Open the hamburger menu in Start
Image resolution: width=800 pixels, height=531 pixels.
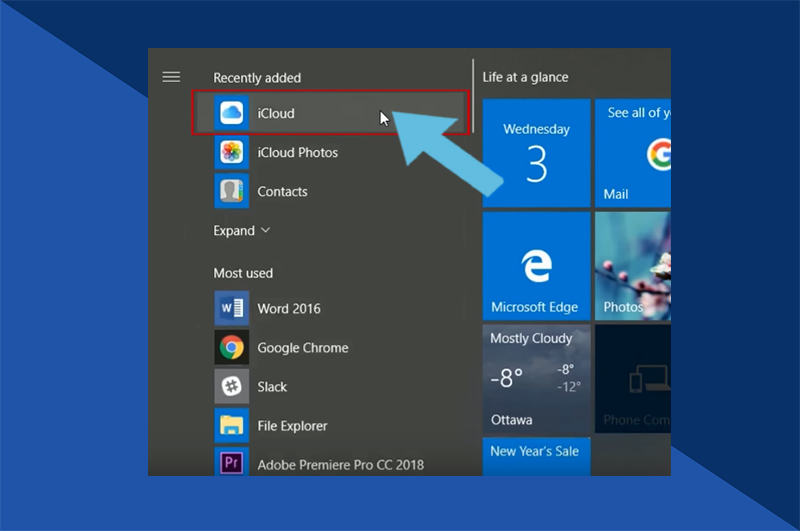click(171, 77)
